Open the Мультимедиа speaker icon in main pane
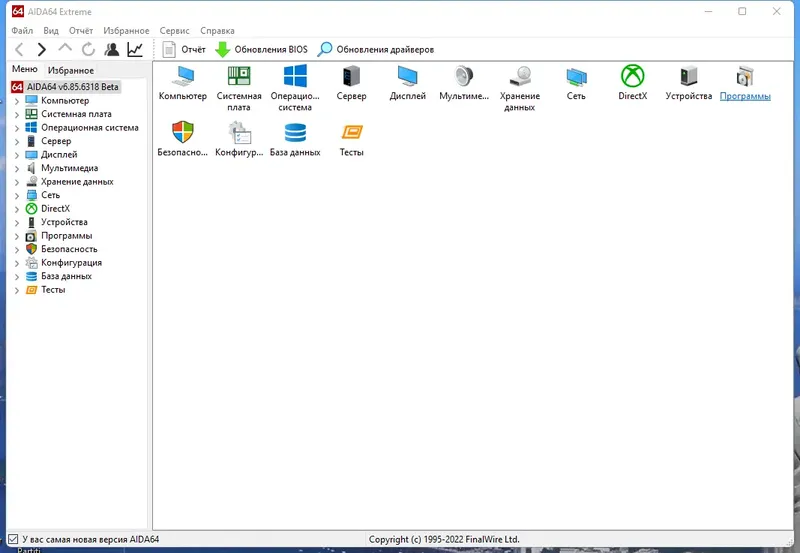 click(464, 76)
